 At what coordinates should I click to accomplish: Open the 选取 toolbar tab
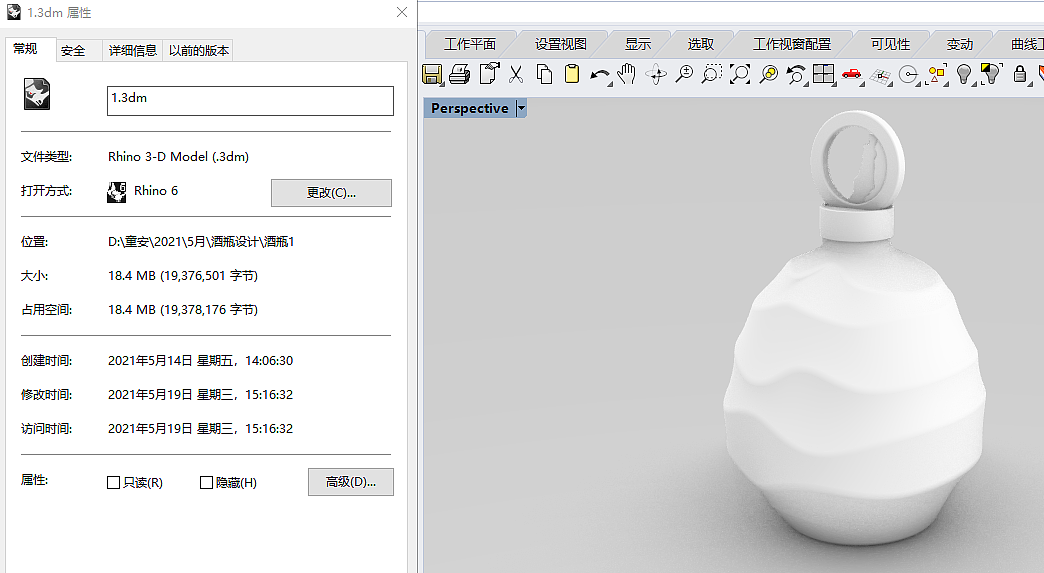[x=700, y=44]
